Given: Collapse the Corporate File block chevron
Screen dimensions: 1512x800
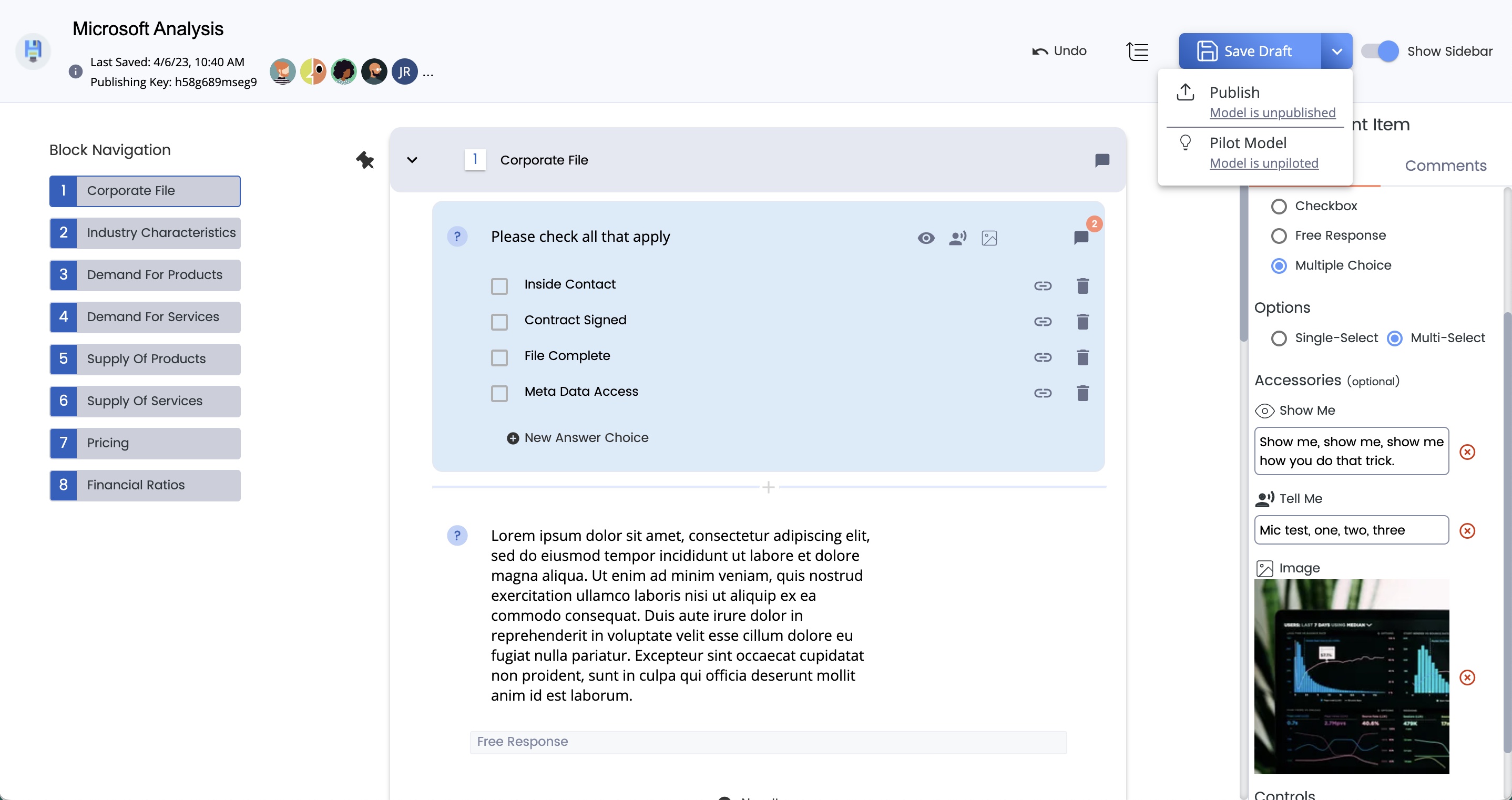Looking at the screenshot, I should pyautogui.click(x=412, y=160).
